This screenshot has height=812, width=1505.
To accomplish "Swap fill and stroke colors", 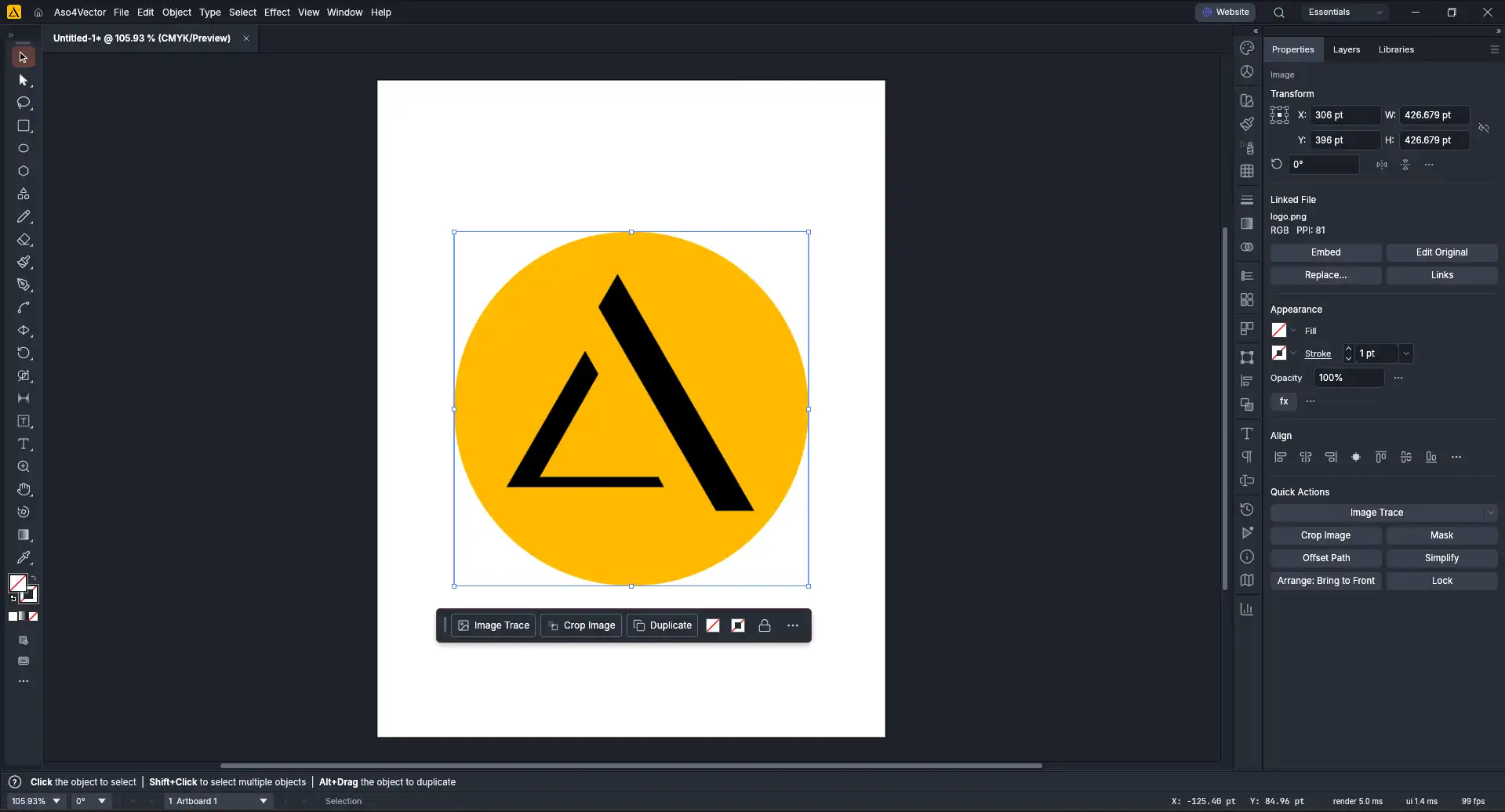I will pyautogui.click(x=33, y=578).
